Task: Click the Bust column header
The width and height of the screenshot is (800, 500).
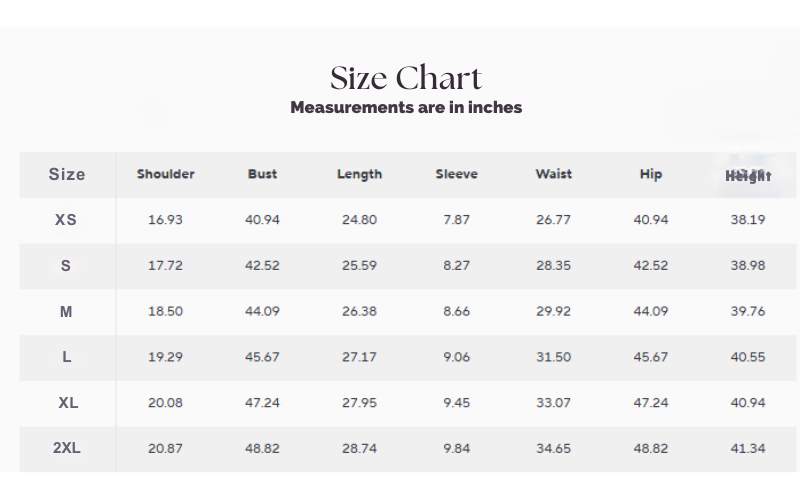Action: coord(262,174)
